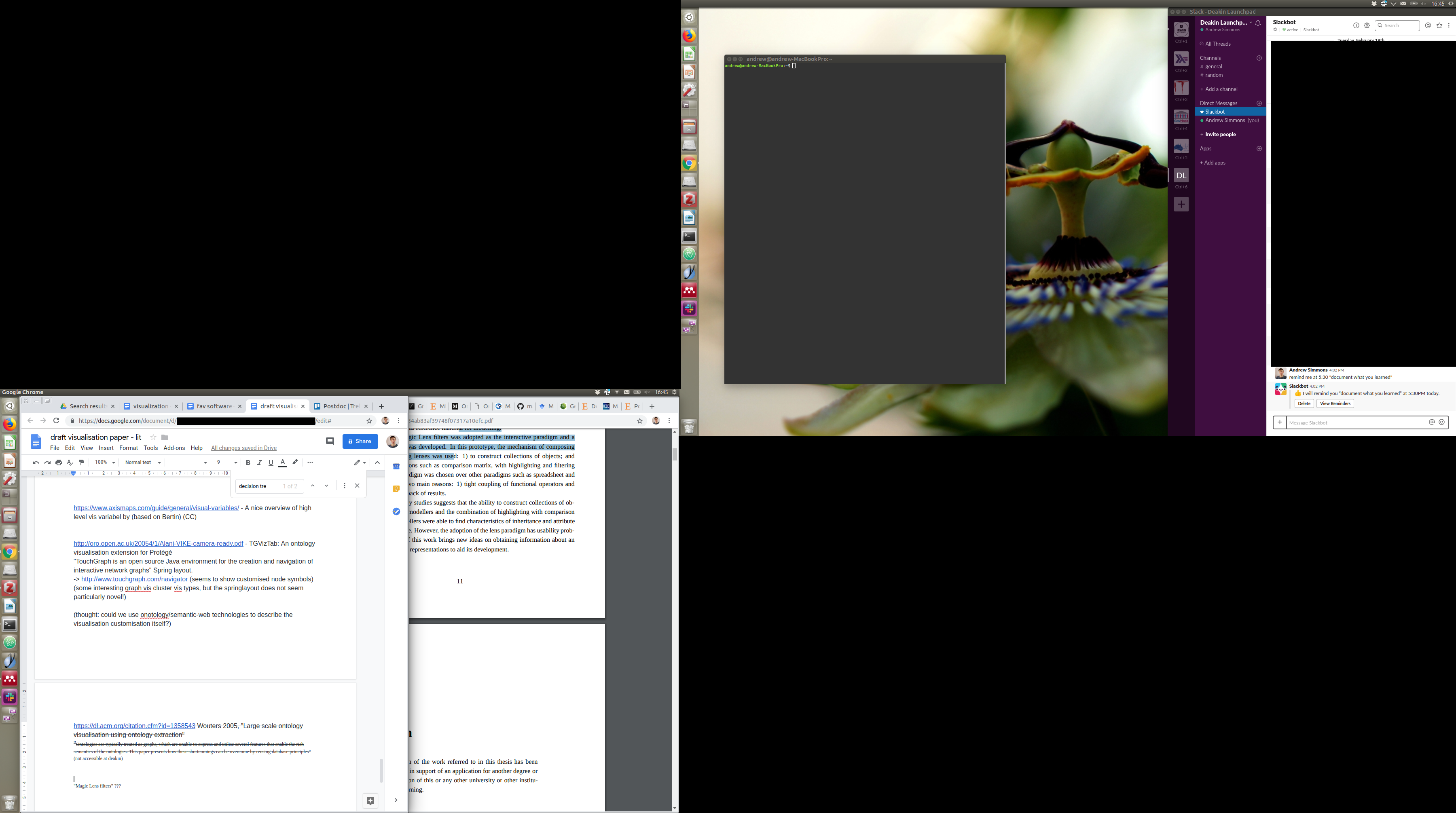Click the print icon in Docs toolbar
Screen dimensions: 1456x813
59,463
